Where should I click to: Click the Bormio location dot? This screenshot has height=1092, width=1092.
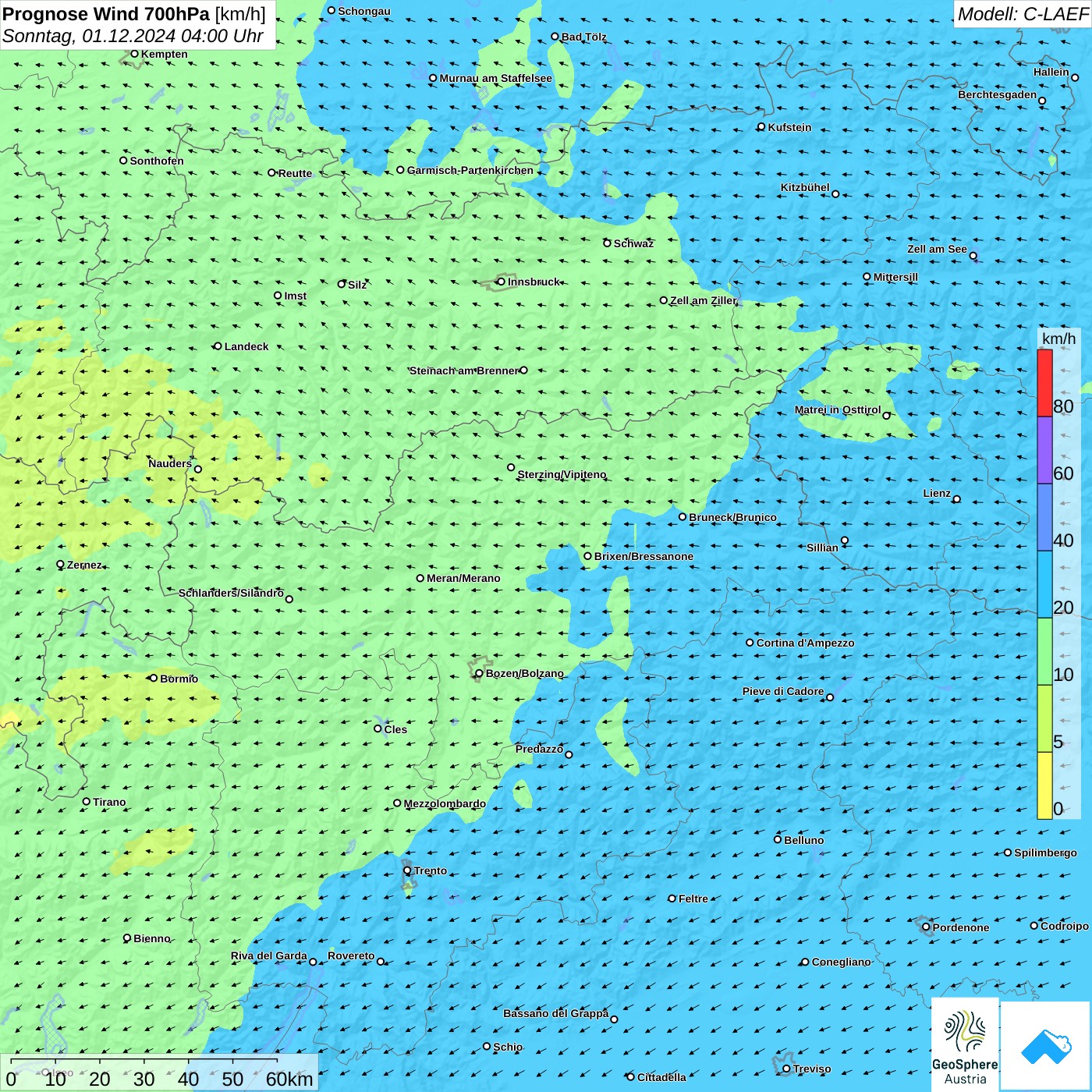pos(154,678)
